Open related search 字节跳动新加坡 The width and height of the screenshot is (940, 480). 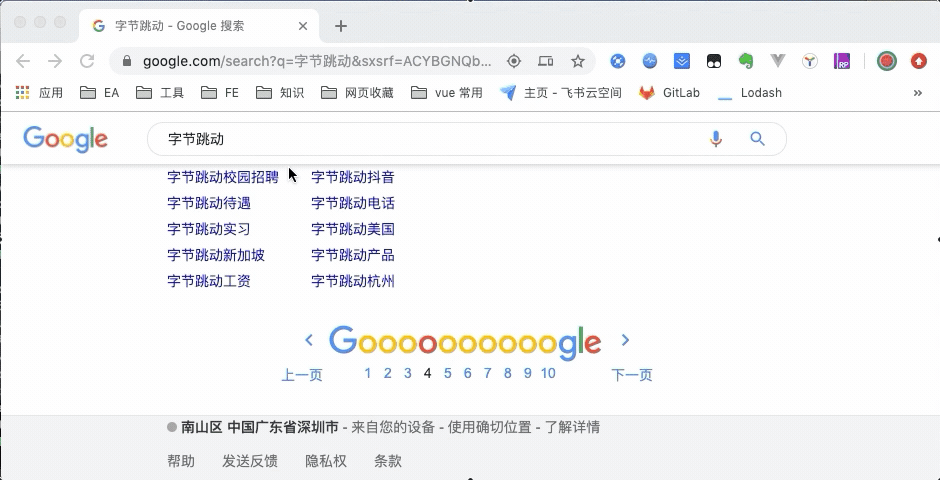(216, 255)
